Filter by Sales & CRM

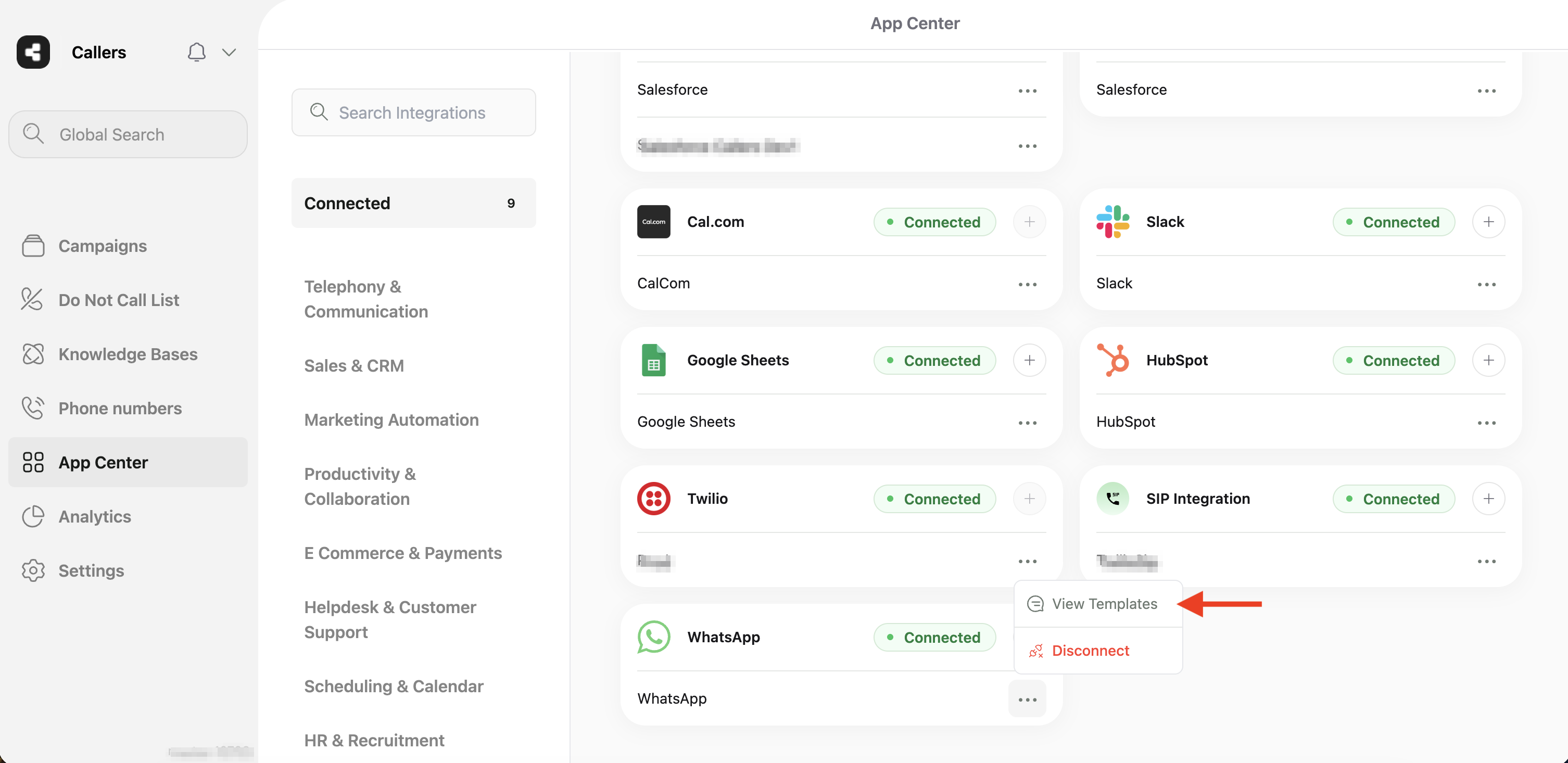[x=353, y=366]
